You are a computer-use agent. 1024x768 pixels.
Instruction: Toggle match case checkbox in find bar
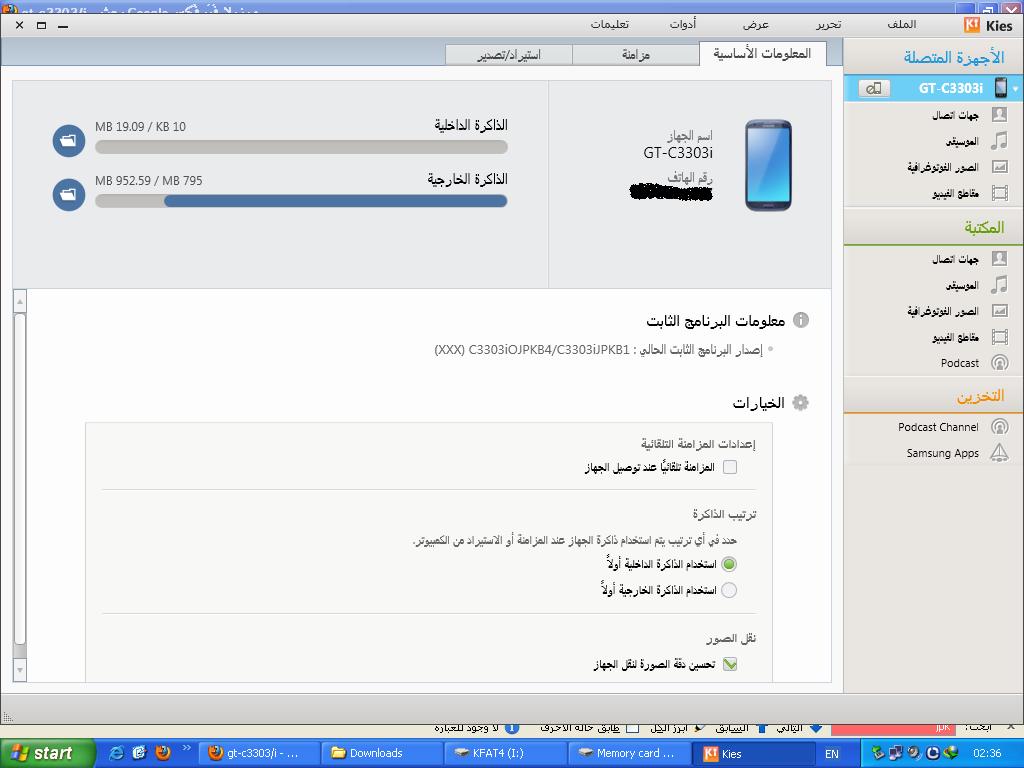coord(633,728)
